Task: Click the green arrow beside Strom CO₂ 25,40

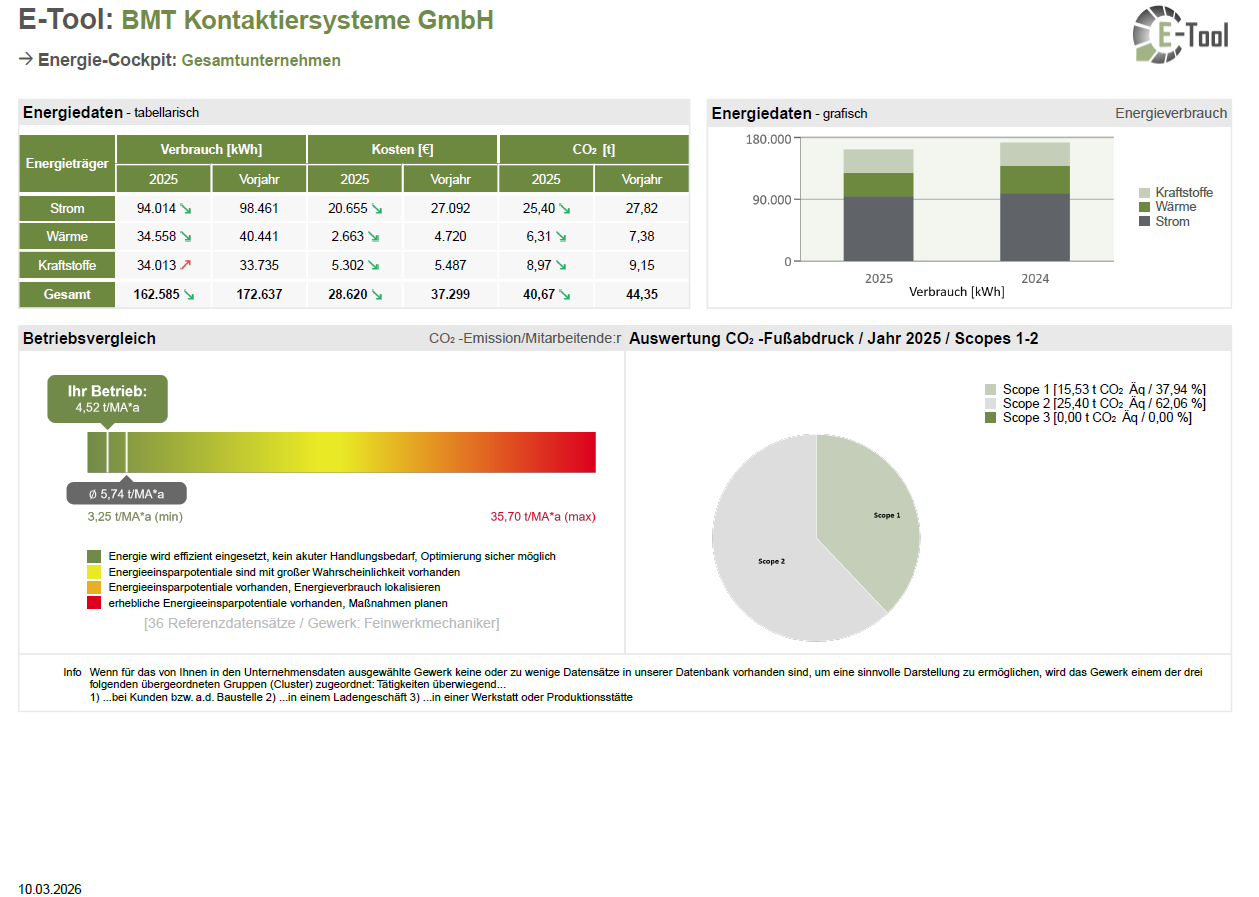Action: pos(565,209)
